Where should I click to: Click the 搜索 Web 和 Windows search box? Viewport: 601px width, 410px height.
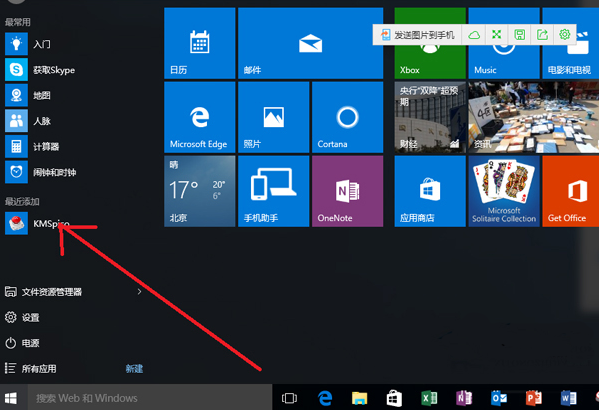pyautogui.click(x=150, y=398)
